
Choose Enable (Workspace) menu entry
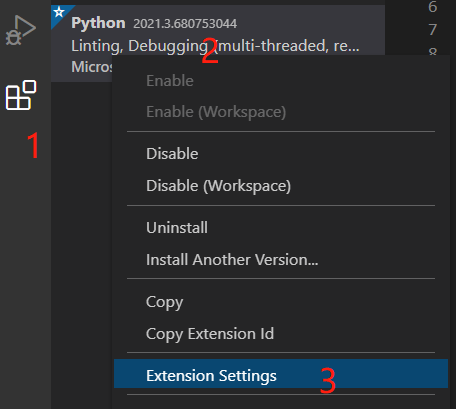[x=216, y=112]
